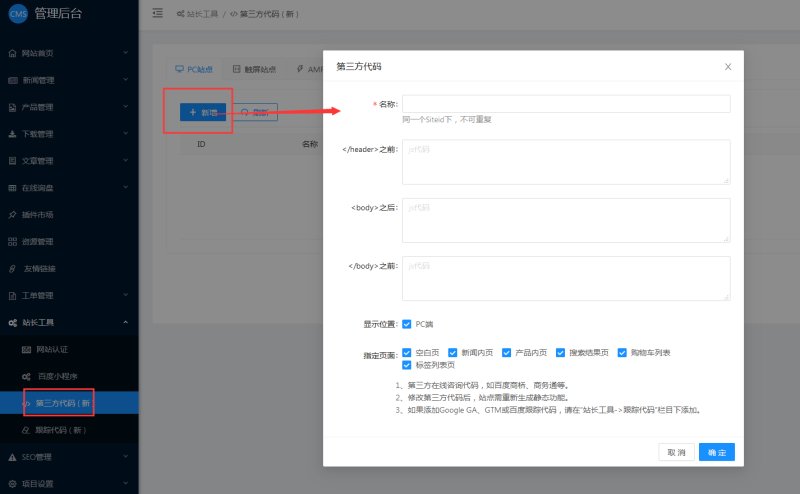Uncheck the PC端 display position checkbox
This screenshot has width=800, height=494.
[x=407, y=324]
